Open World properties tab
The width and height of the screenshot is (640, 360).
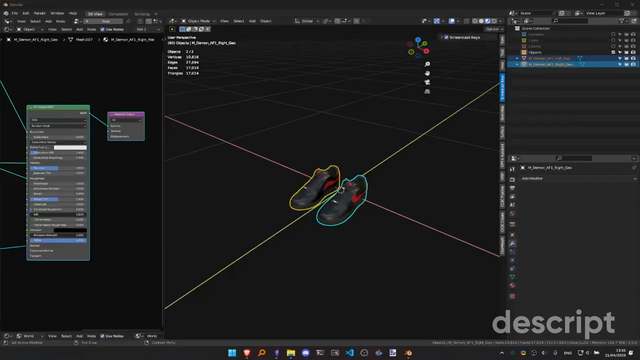tap(512, 213)
